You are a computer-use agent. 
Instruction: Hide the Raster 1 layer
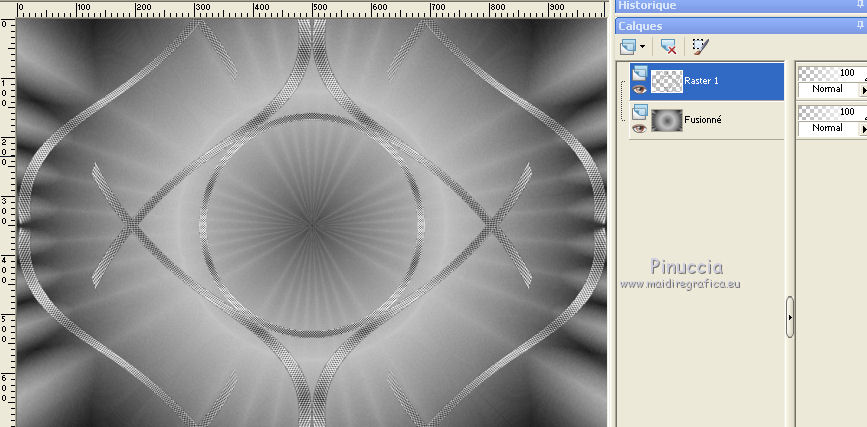click(640, 89)
